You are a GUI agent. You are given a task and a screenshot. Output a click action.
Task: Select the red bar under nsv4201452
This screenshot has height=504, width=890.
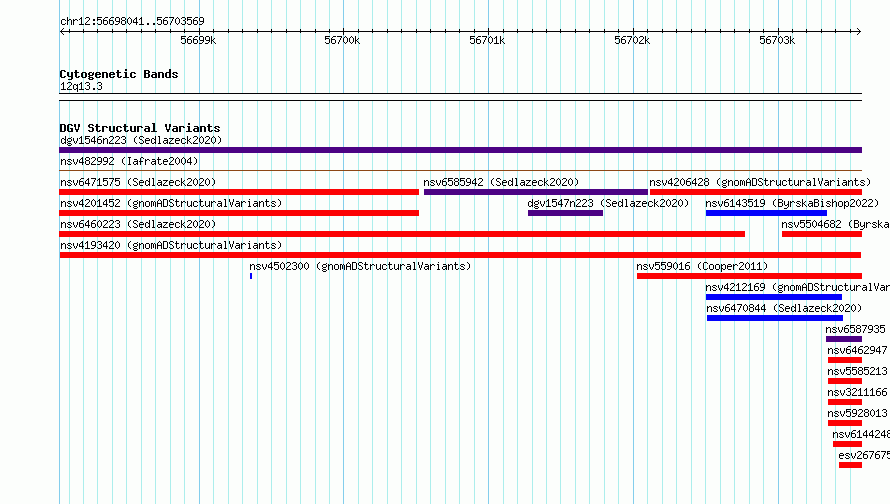point(239,213)
